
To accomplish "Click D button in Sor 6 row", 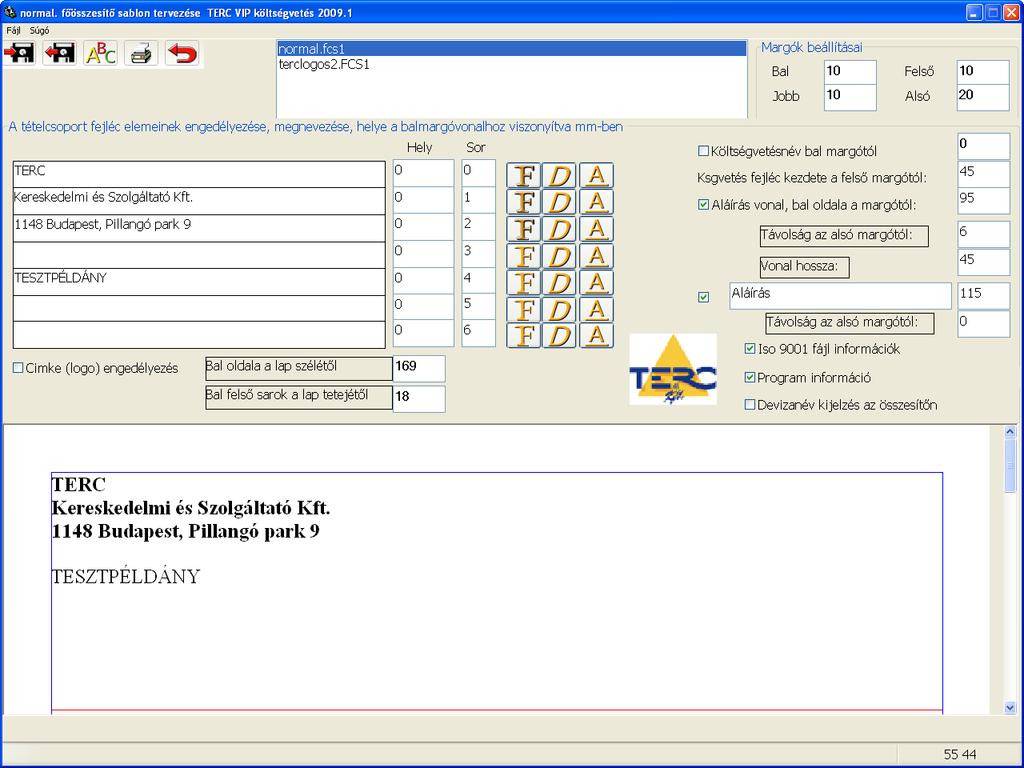I will pos(560,335).
